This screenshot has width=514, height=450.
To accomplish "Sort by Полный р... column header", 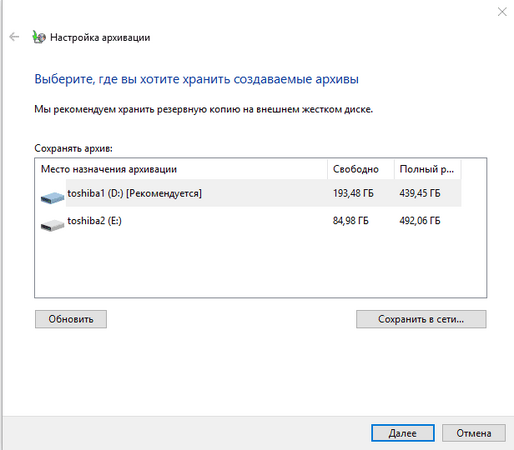I will (x=428, y=169).
